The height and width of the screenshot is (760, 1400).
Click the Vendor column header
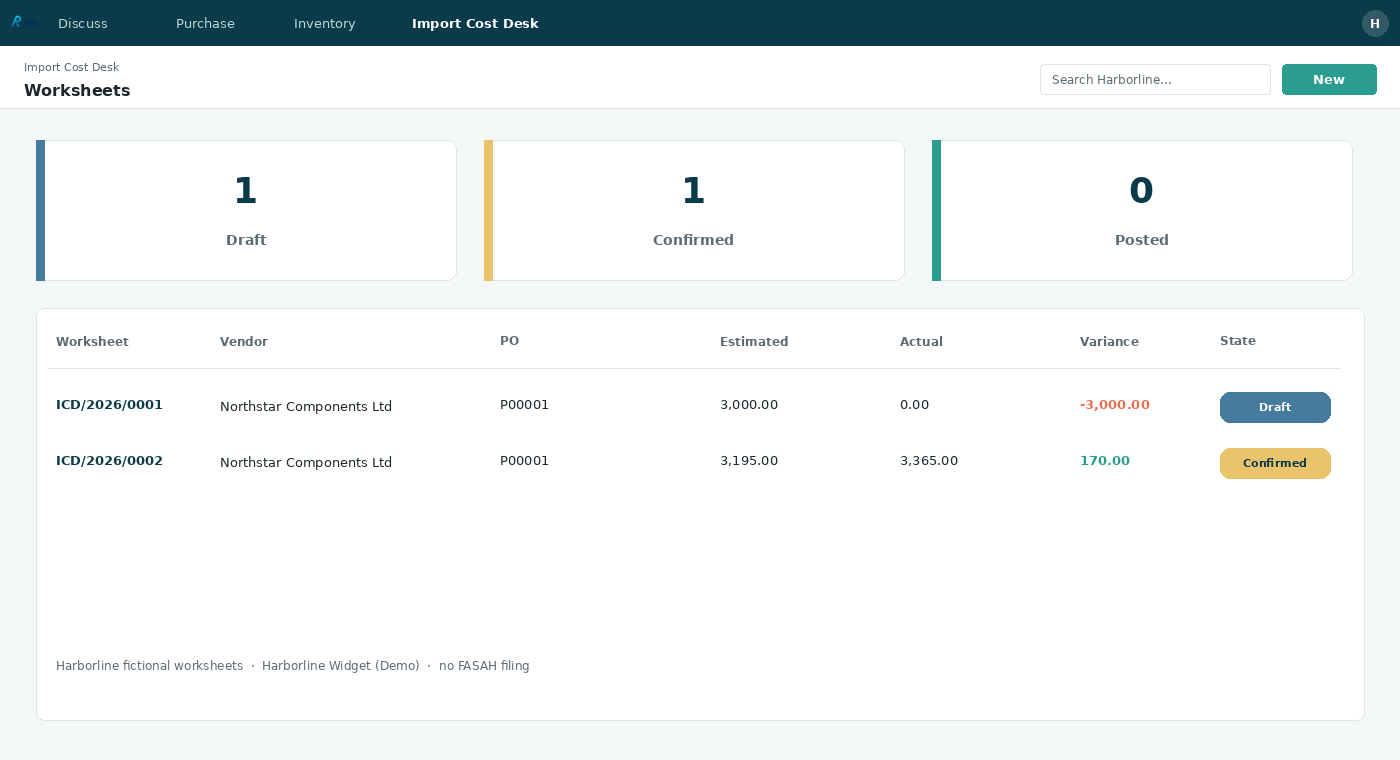[244, 341]
